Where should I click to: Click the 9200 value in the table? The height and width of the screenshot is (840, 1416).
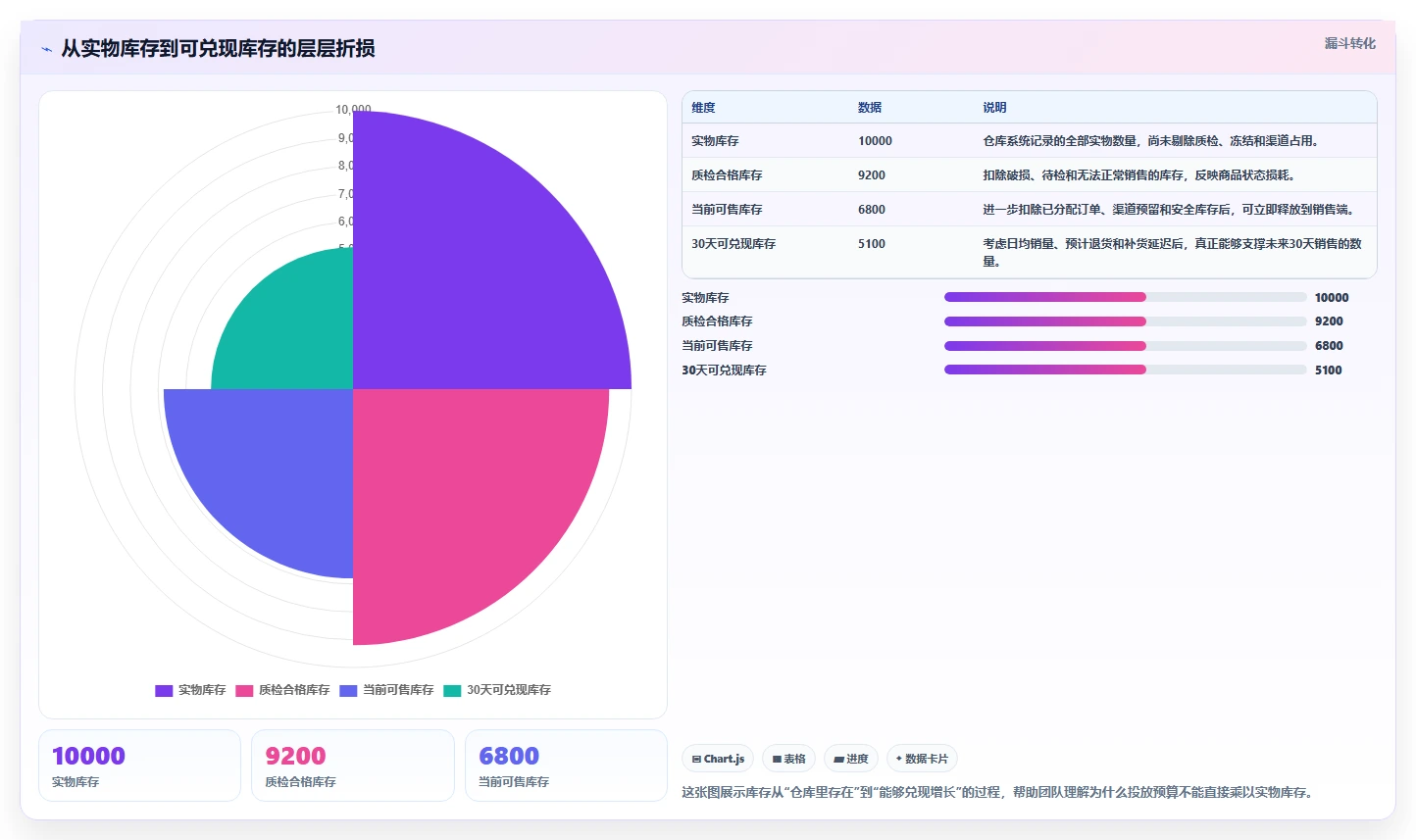coord(872,175)
